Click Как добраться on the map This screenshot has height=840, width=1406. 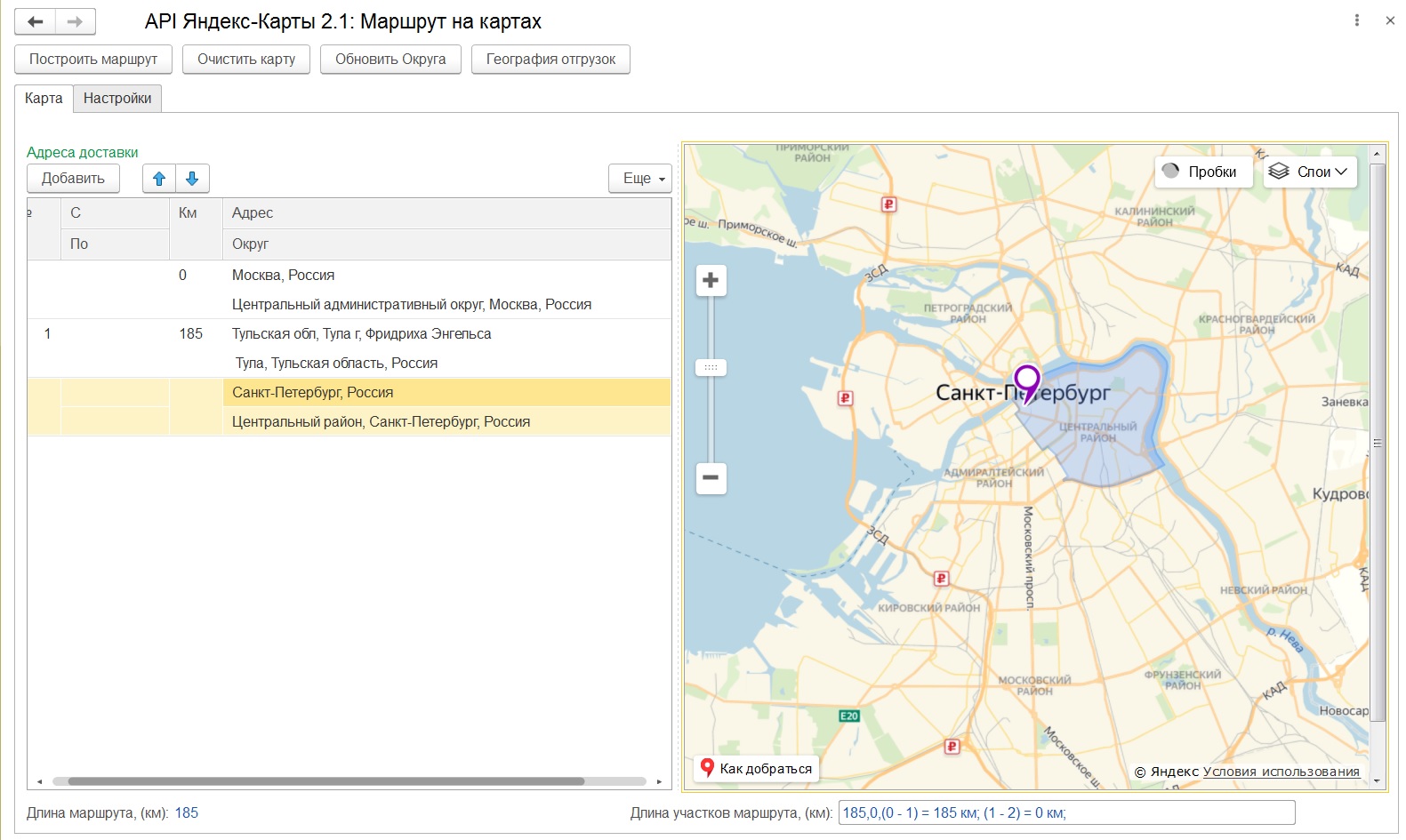(x=756, y=768)
